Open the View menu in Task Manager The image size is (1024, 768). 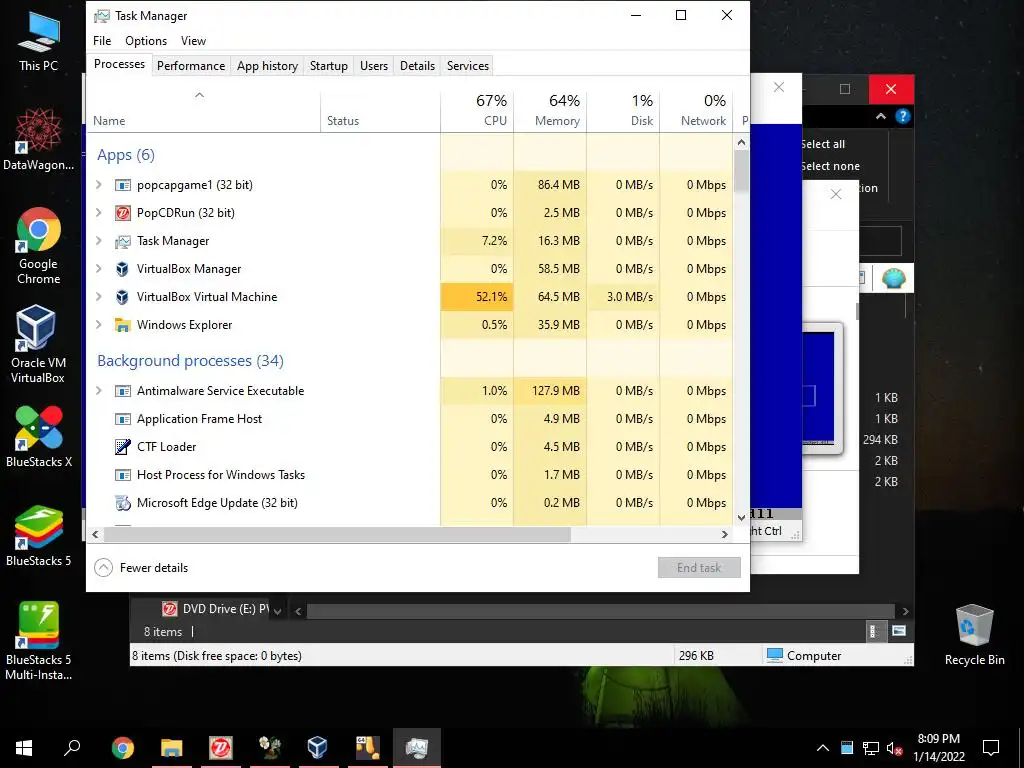(193, 40)
